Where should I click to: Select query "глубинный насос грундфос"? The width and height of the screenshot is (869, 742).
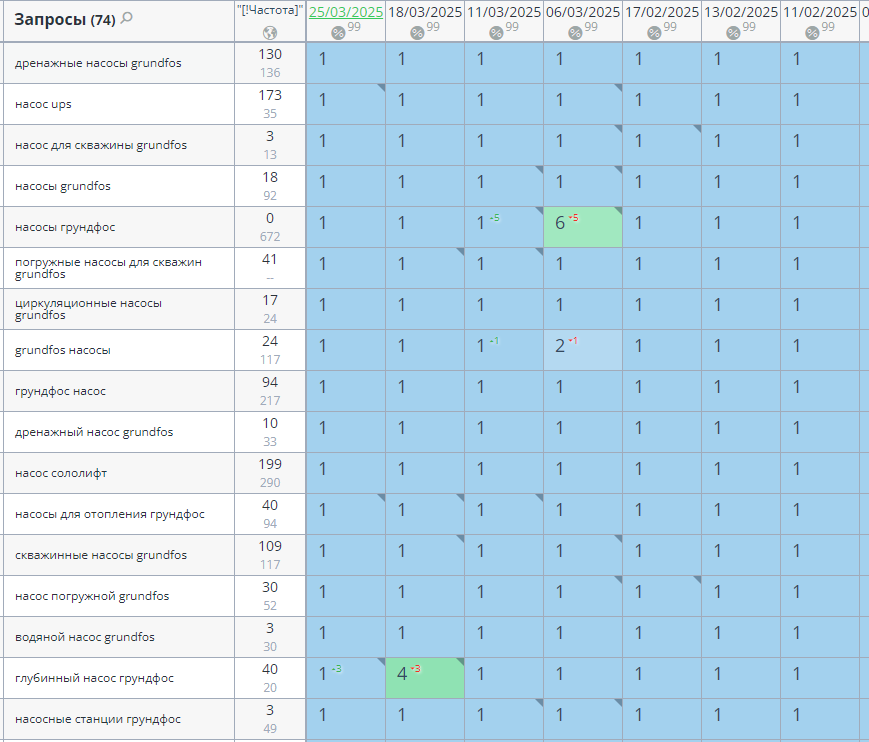(x=94, y=678)
